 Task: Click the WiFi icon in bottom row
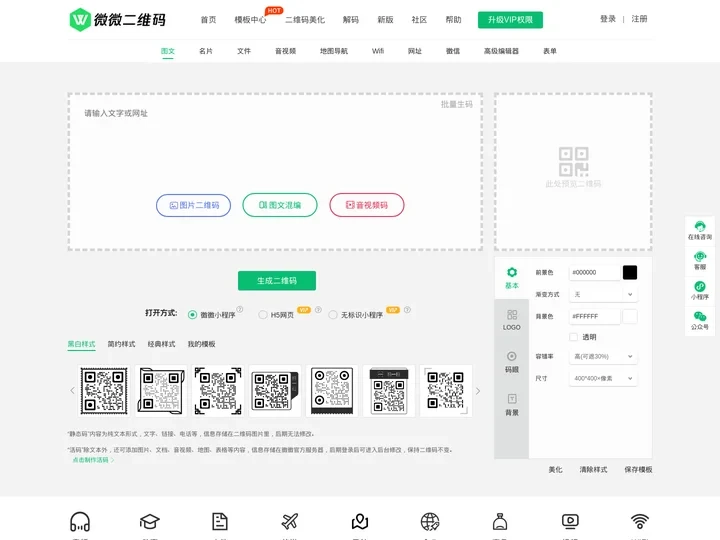(640, 522)
